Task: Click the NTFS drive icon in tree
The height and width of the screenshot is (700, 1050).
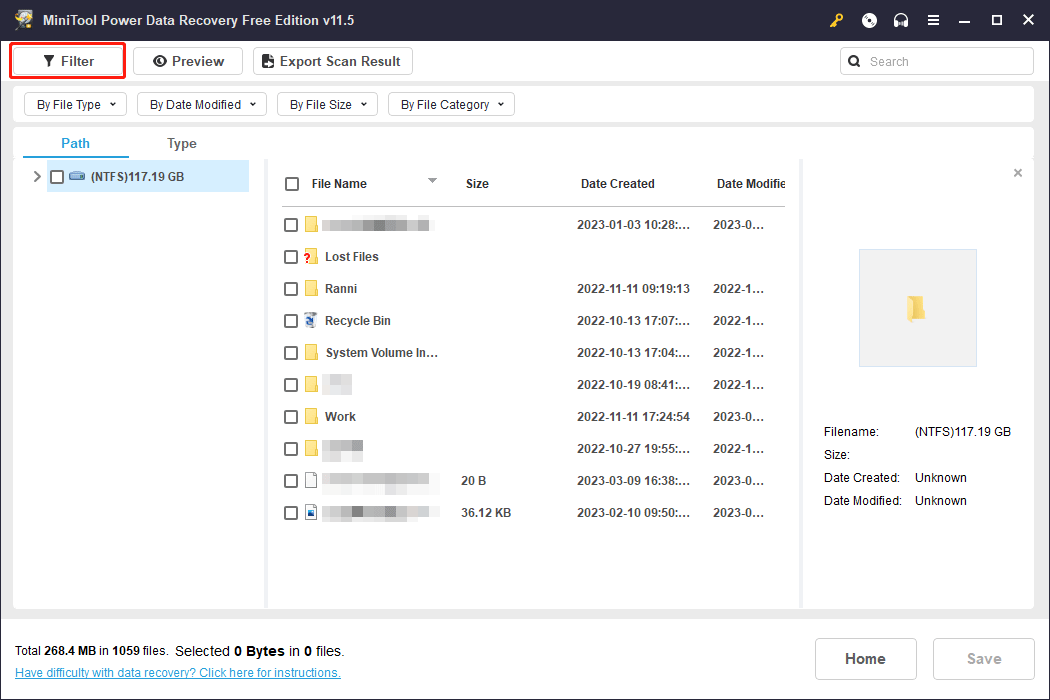Action: pyautogui.click(x=77, y=176)
